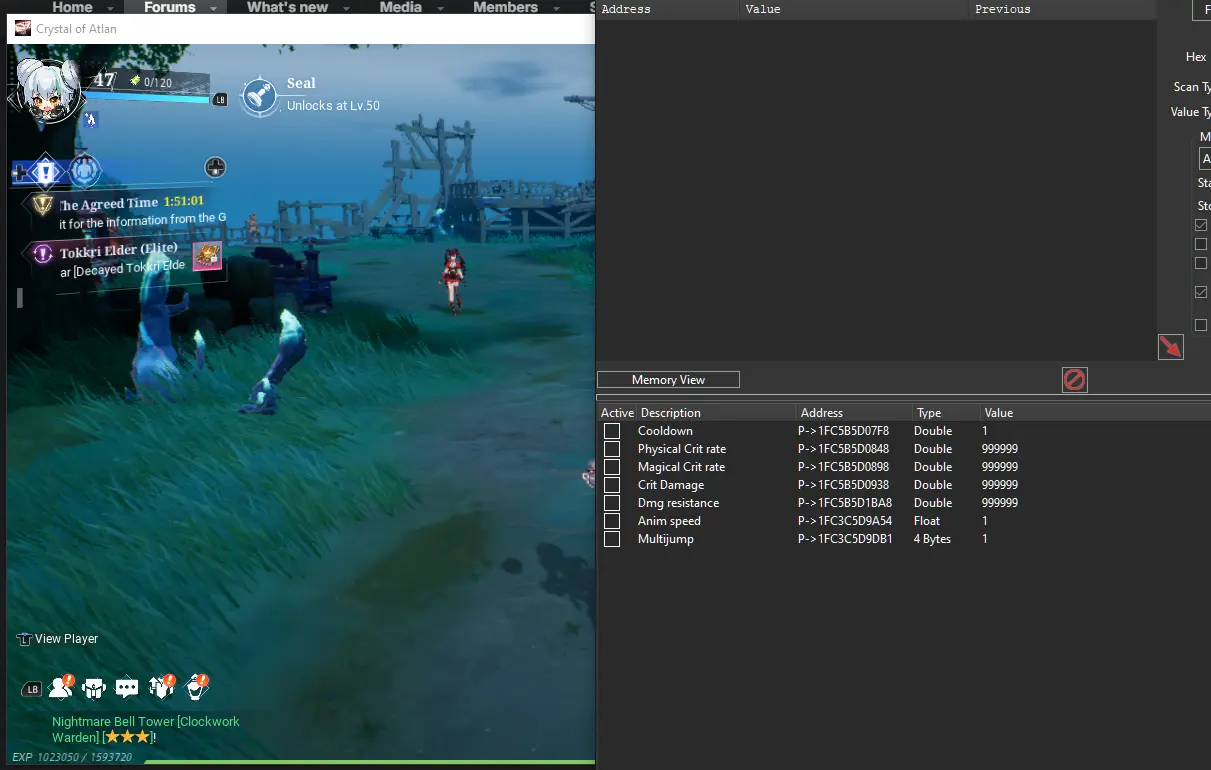The height and width of the screenshot is (770, 1211).
Task: Click the Crystal of Atlan window icon
Action: (x=23, y=28)
